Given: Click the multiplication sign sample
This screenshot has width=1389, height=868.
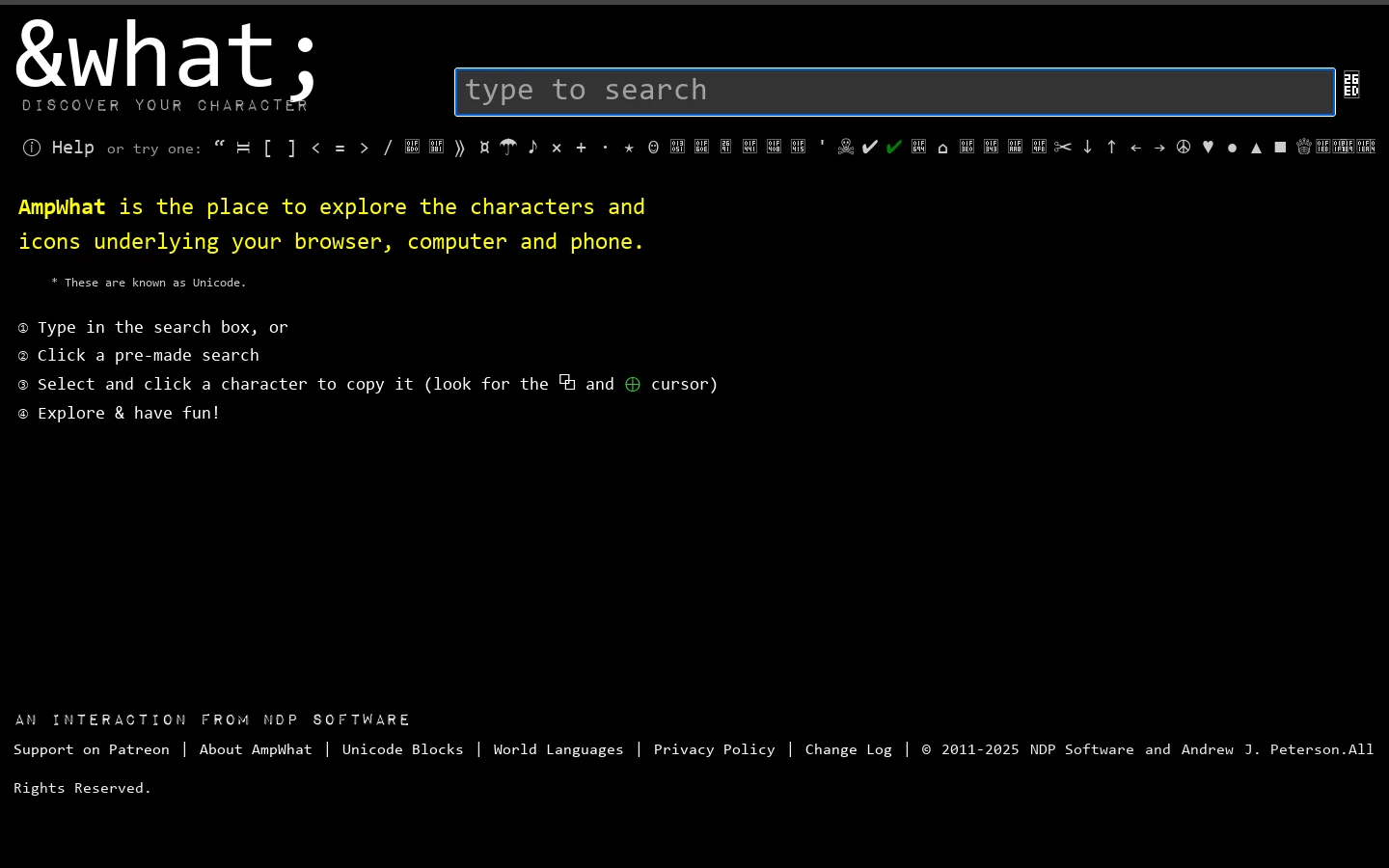Looking at the screenshot, I should pyautogui.click(x=557, y=149).
